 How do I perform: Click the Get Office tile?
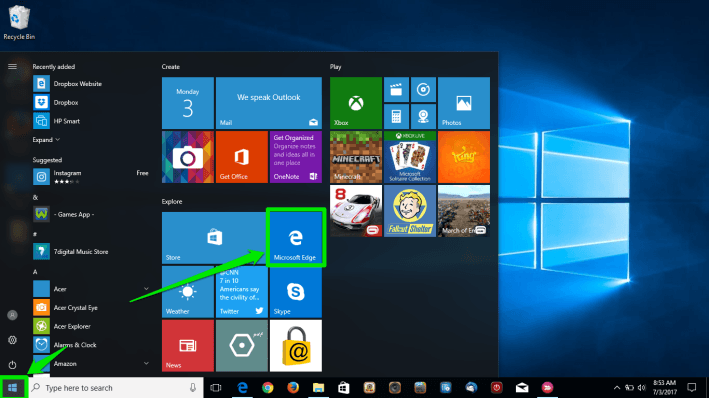(241, 157)
